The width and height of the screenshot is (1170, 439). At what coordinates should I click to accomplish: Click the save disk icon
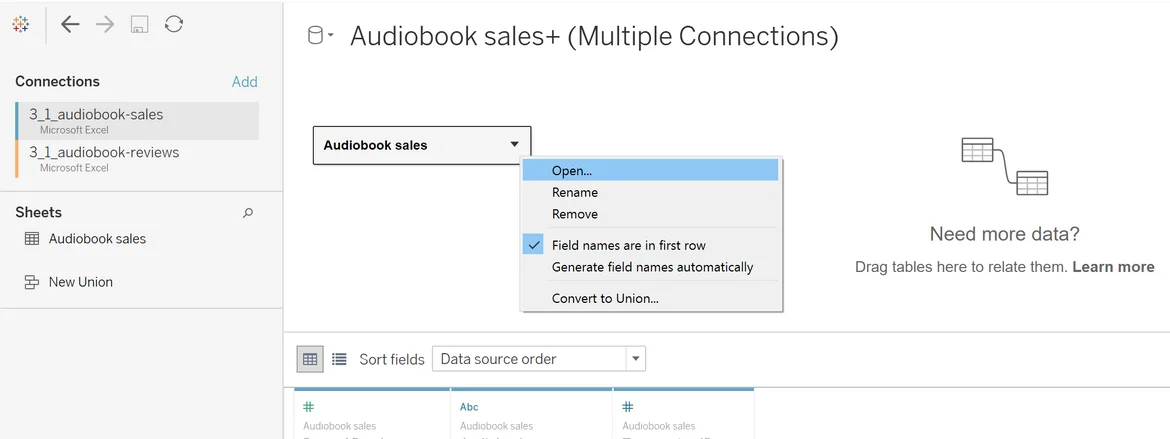click(140, 25)
